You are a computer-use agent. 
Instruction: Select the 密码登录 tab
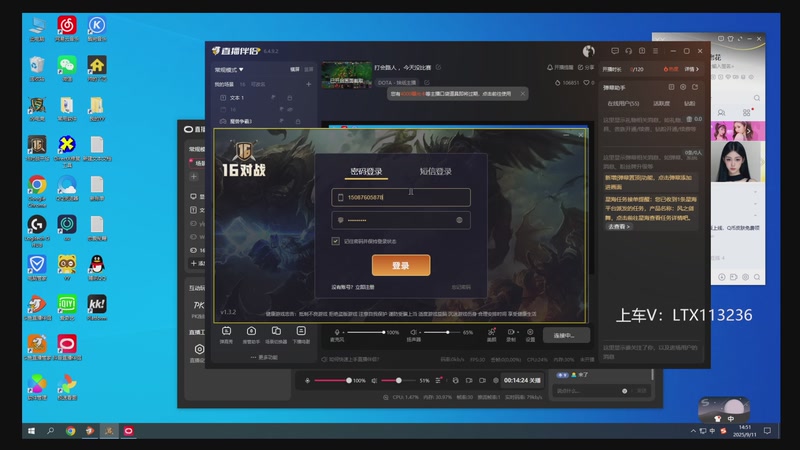click(366, 171)
